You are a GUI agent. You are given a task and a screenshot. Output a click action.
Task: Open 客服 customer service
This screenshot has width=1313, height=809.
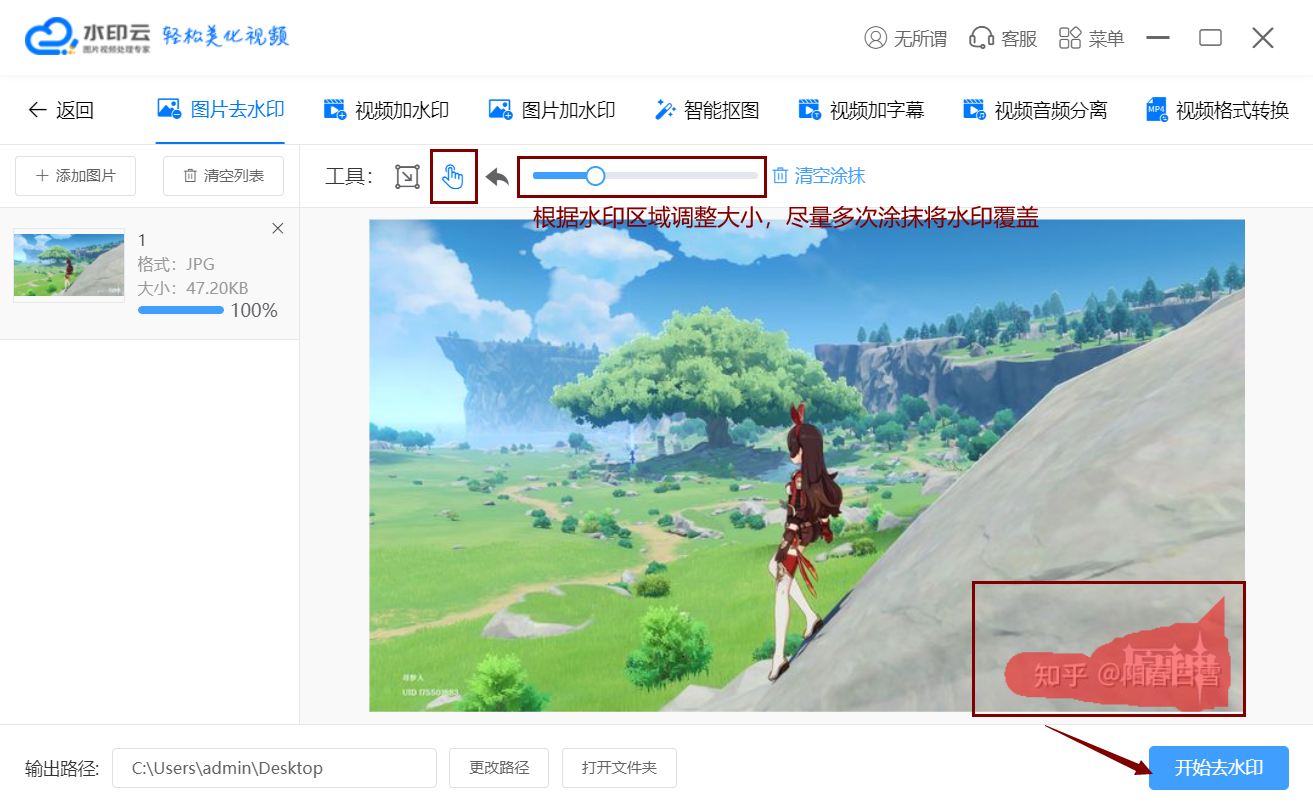point(1003,38)
